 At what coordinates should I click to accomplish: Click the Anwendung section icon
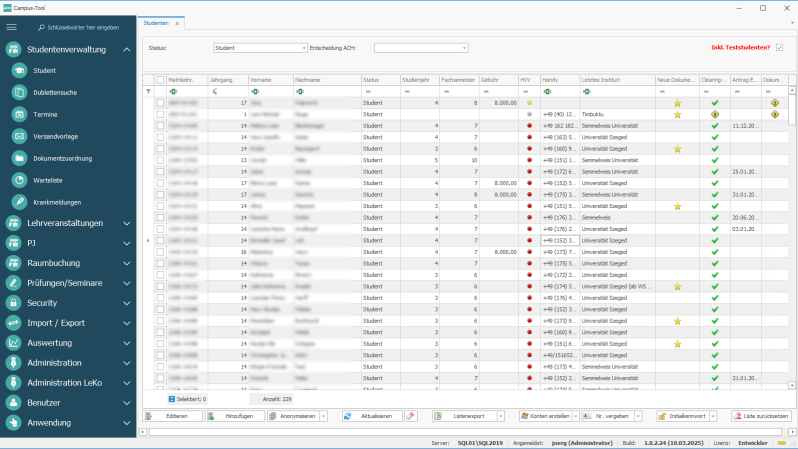click(x=14, y=423)
